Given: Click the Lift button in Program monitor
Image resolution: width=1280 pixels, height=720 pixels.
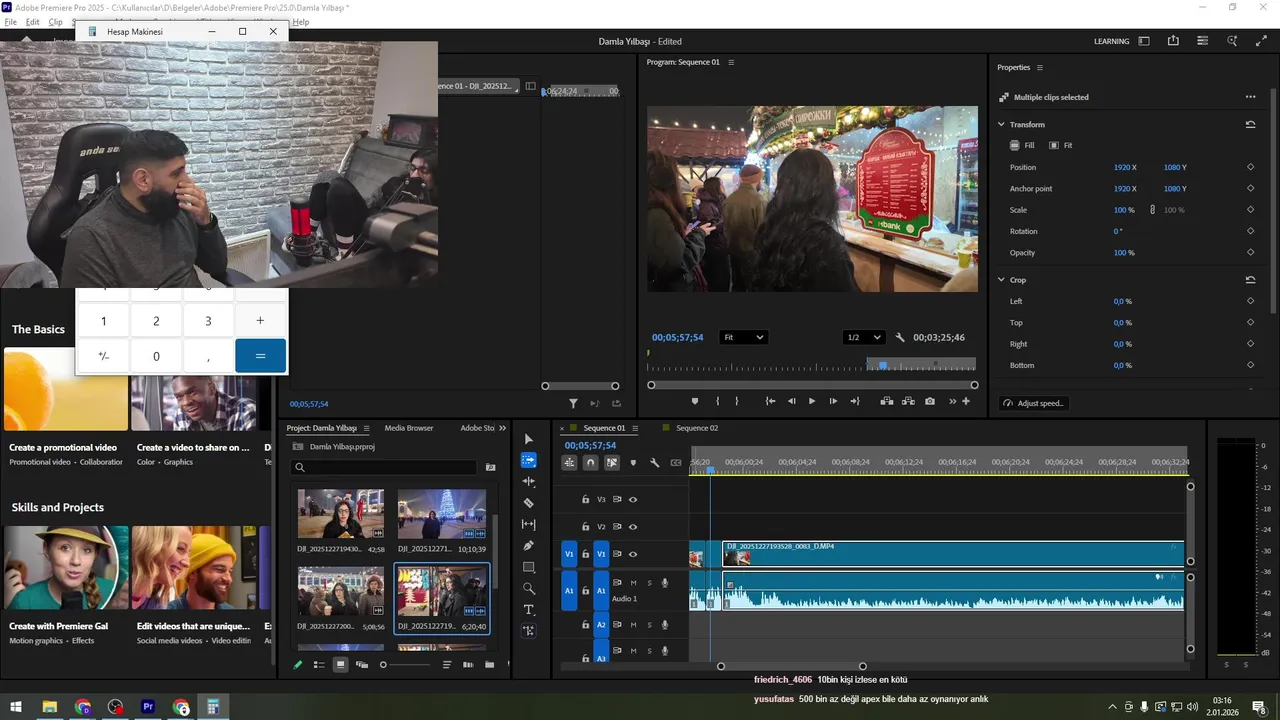Looking at the screenshot, I should pos(887,401).
